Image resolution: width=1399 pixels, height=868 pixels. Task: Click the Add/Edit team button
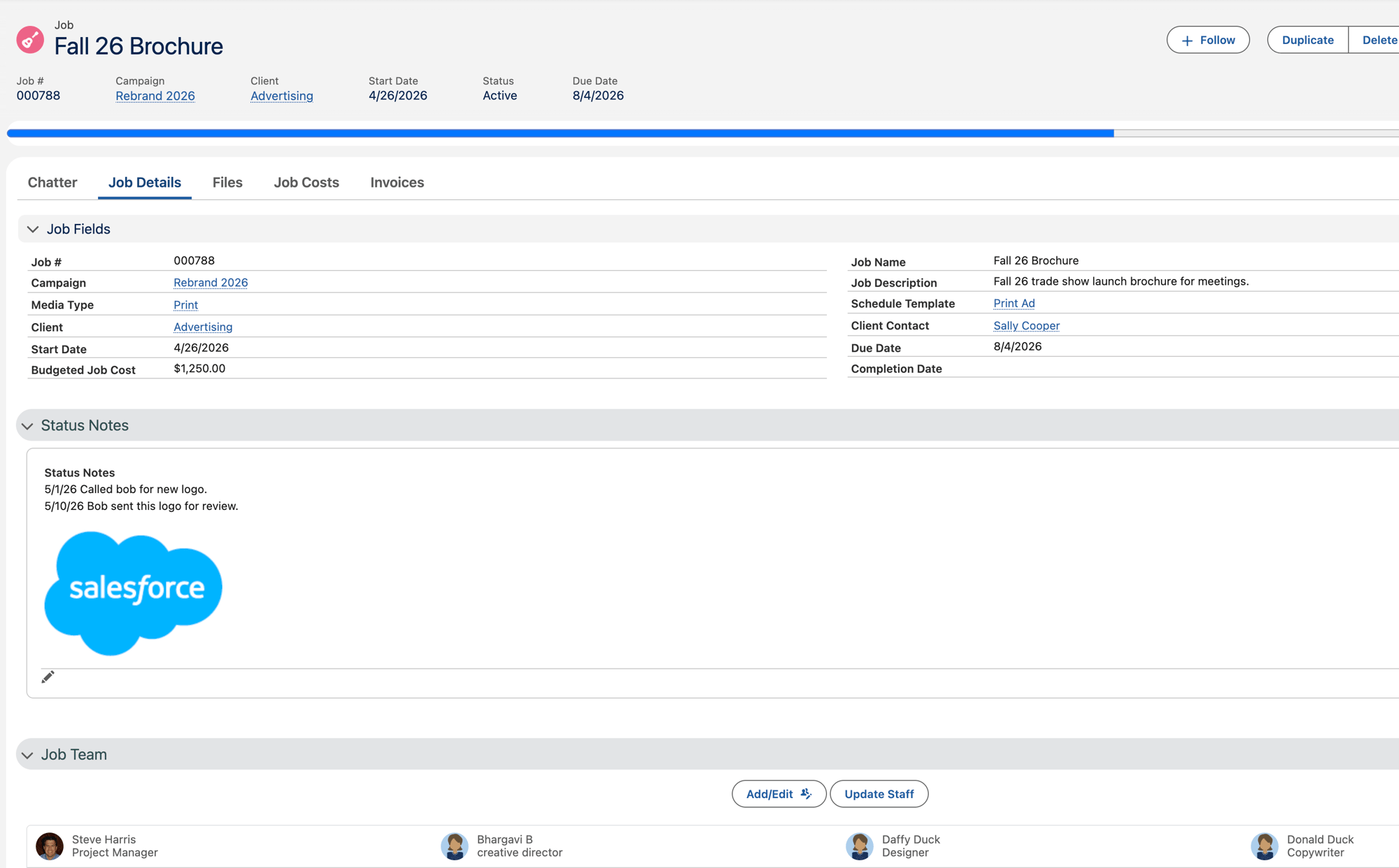pyautogui.click(x=779, y=794)
